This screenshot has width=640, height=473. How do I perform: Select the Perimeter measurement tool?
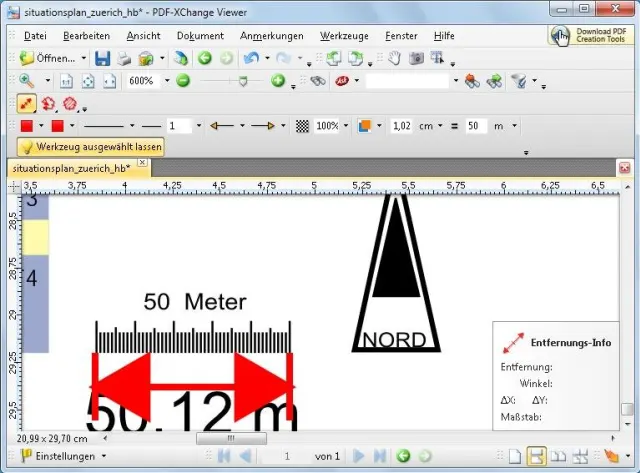tap(48, 104)
